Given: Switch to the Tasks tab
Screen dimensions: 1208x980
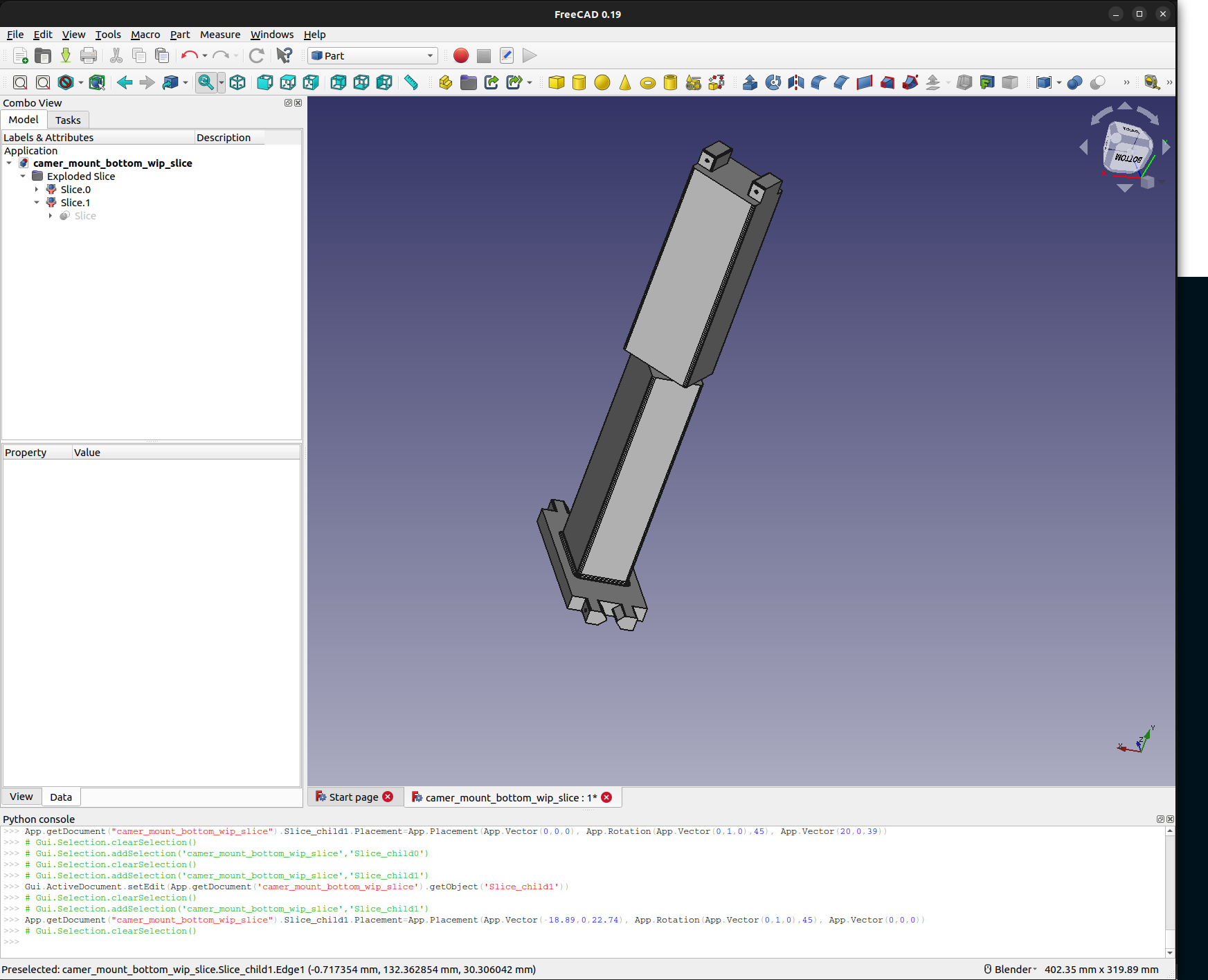Looking at the screenshot, I should (x=68, y=120).
